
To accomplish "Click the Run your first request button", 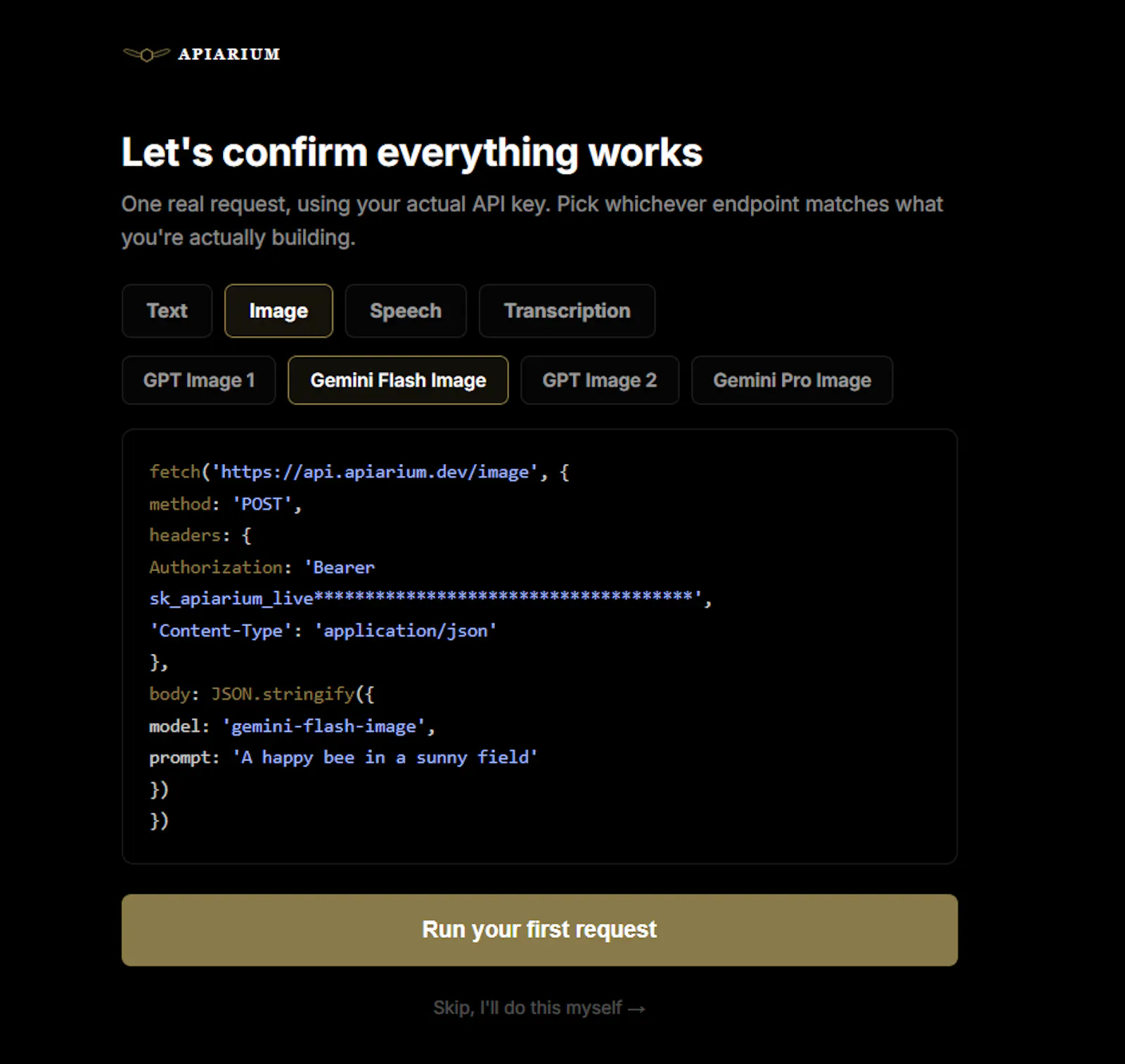I will click(x=539, y=930).
